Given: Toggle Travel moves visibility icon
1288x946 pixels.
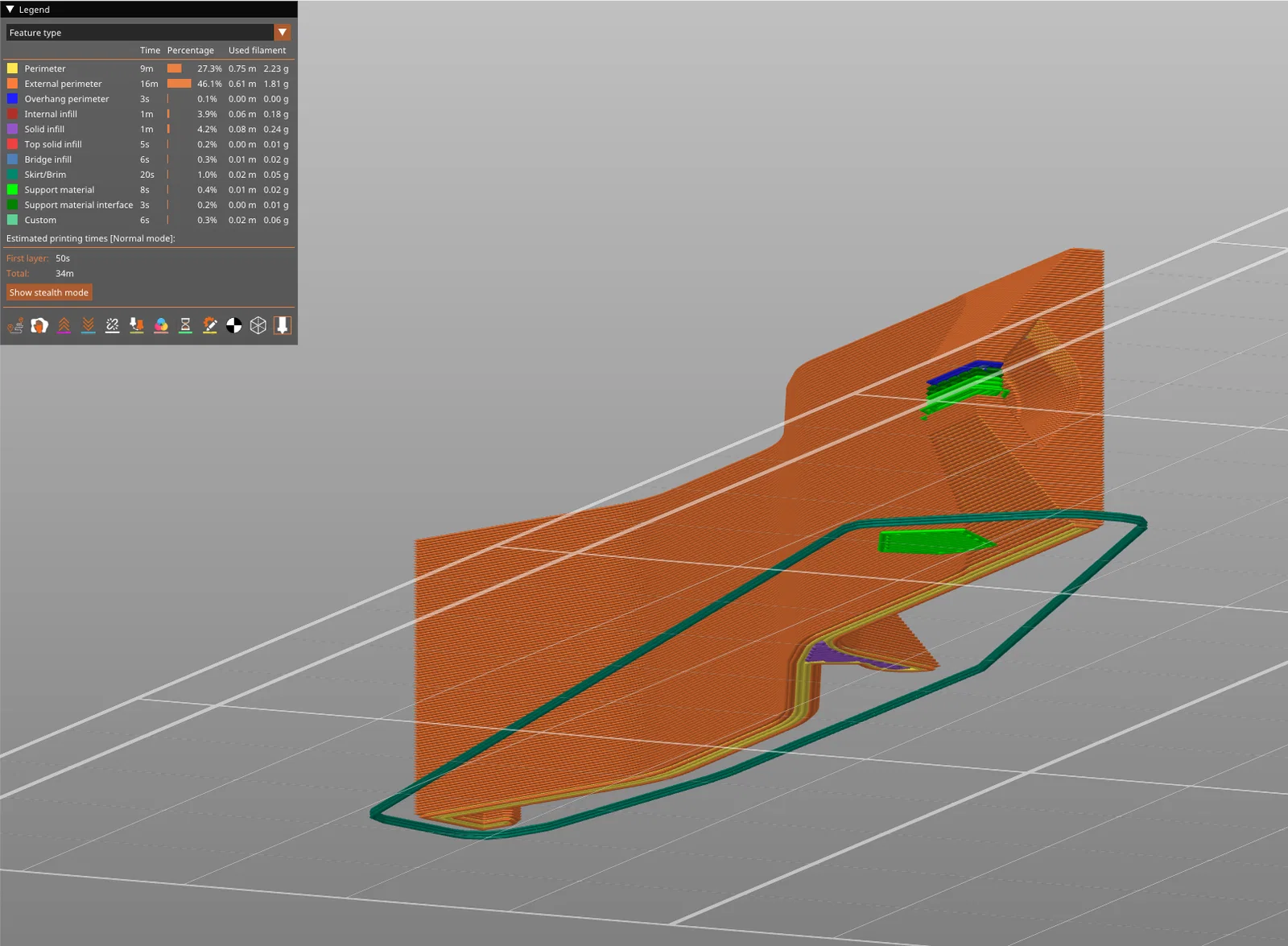Looking at the screenshot, I should (15, 325).
